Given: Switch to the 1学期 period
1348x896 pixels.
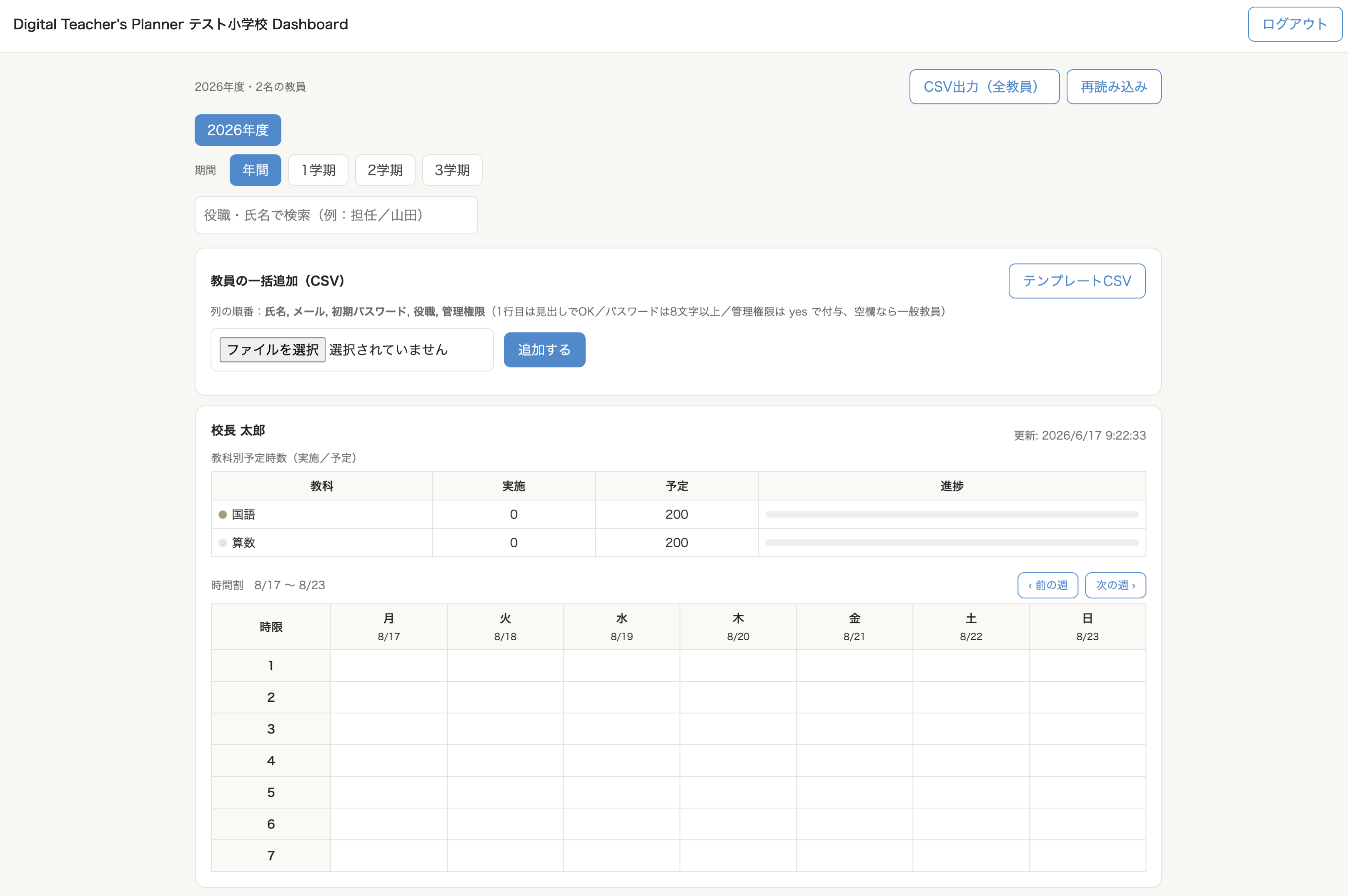Looking at the screenshot, I should (318, 170).
